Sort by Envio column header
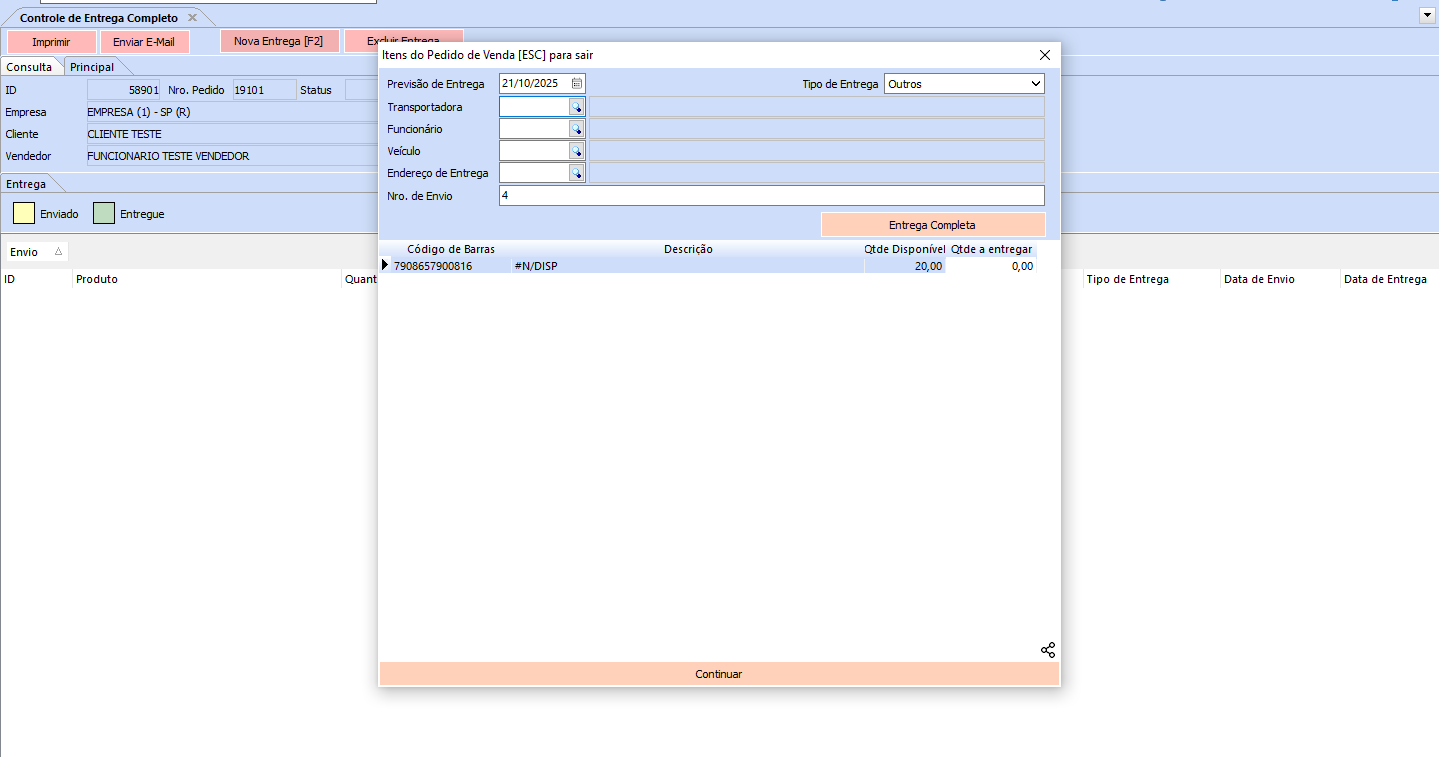1439x757 pixels. coord(36,252)
